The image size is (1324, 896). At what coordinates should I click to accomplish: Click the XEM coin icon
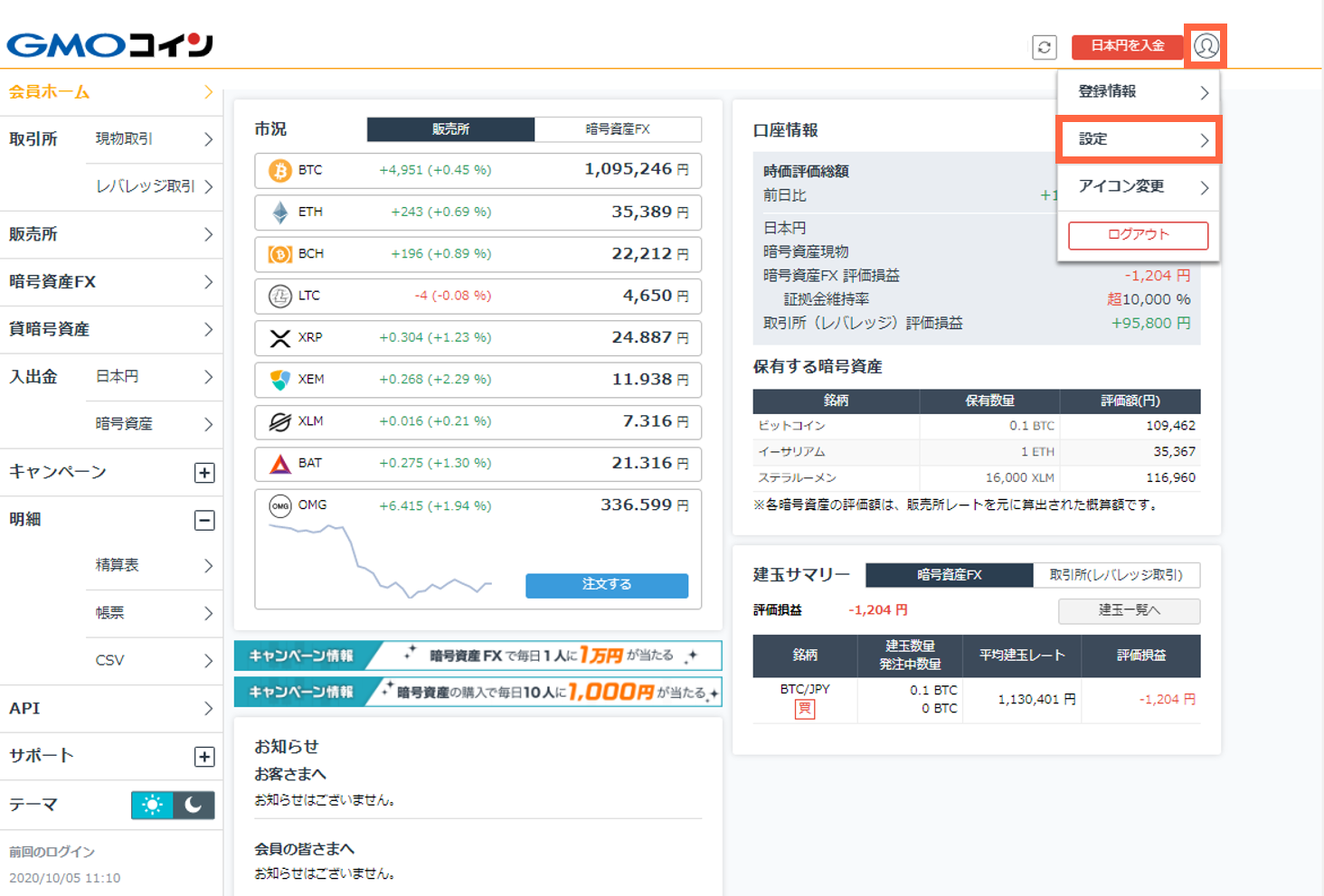279,380
